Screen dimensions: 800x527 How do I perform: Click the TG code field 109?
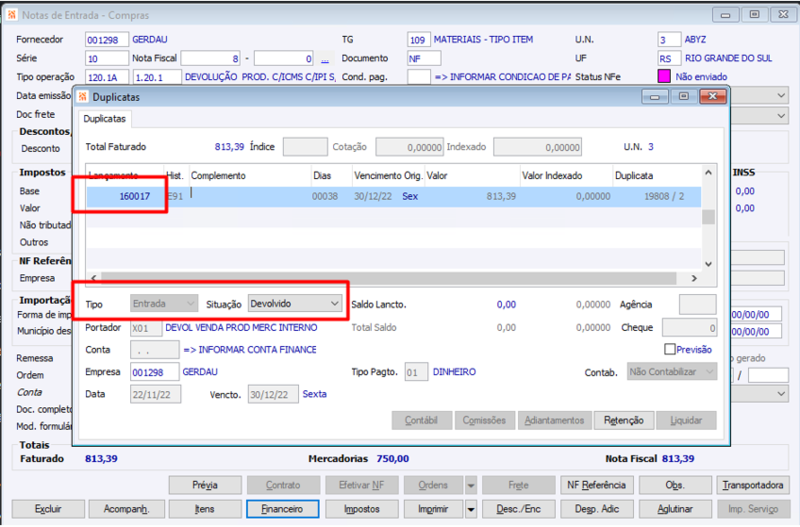(418, 40)
